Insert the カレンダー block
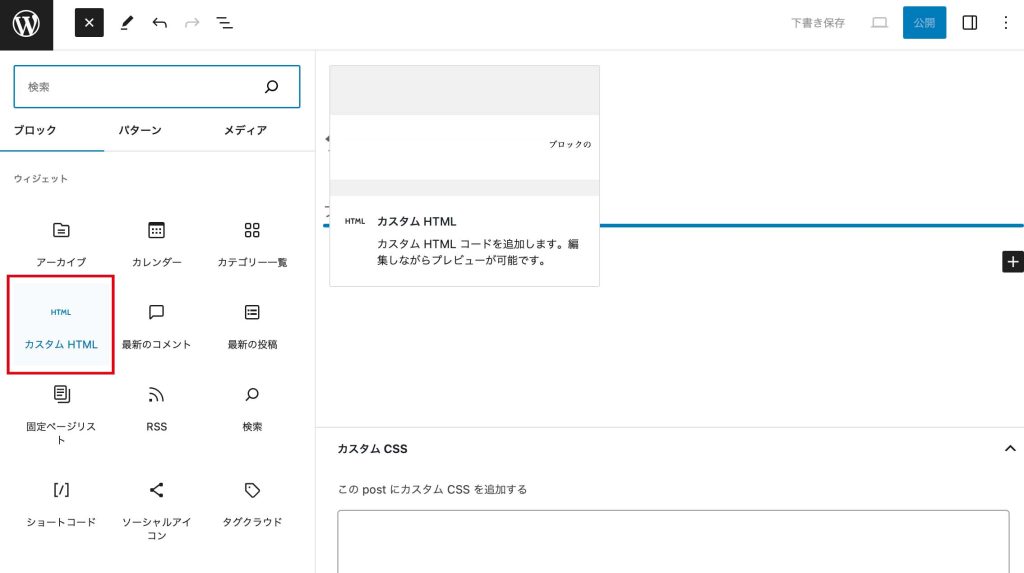The image size is (1024, 573). [156, 244]
